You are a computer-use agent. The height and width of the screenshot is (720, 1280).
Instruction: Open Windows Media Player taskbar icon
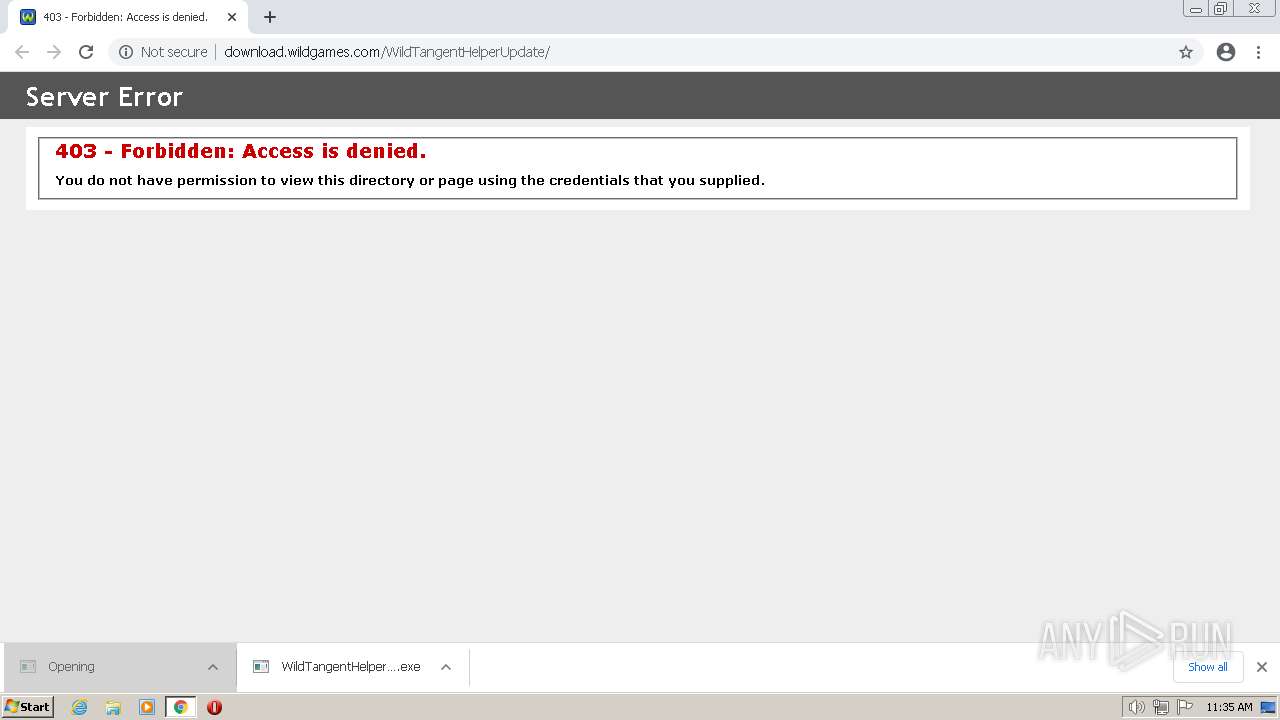tap(147, 707)
